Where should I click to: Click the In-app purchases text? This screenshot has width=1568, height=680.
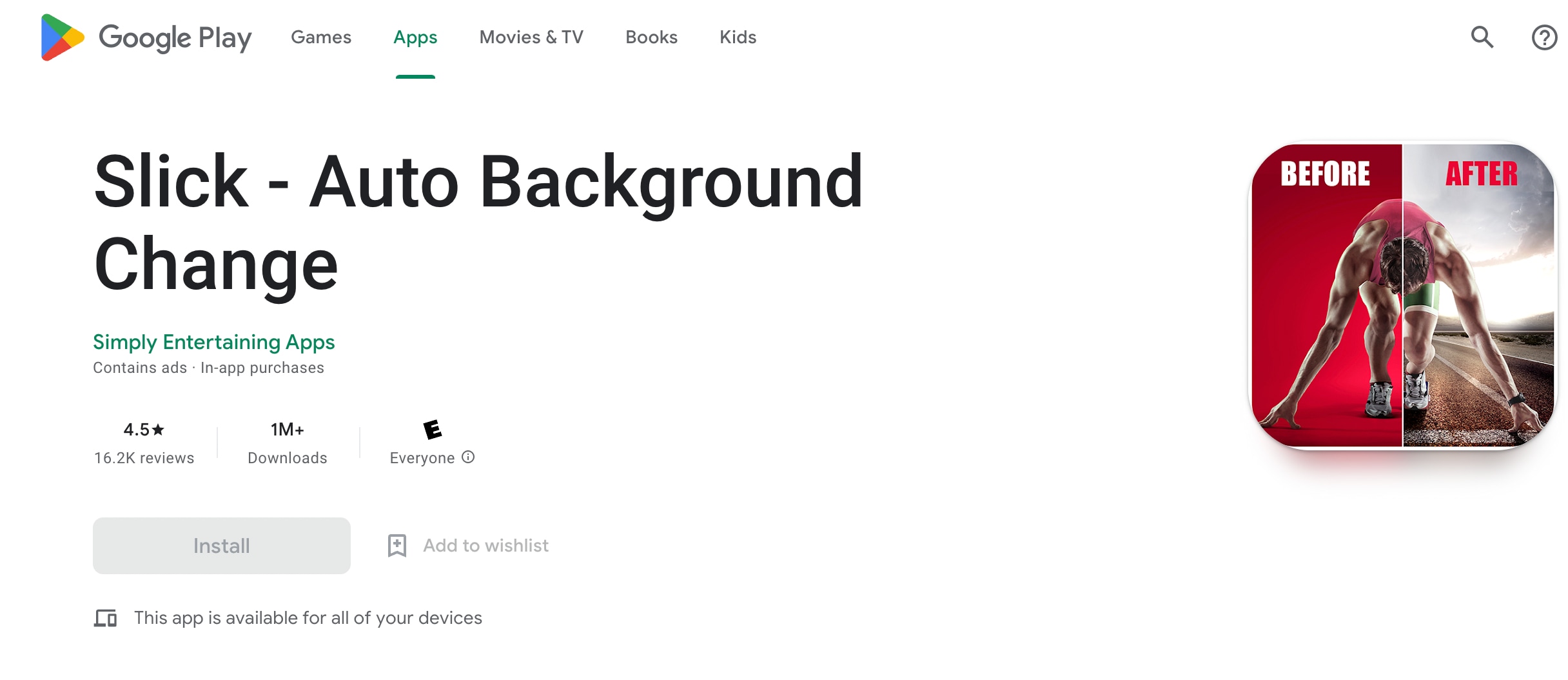pos(262,368)
